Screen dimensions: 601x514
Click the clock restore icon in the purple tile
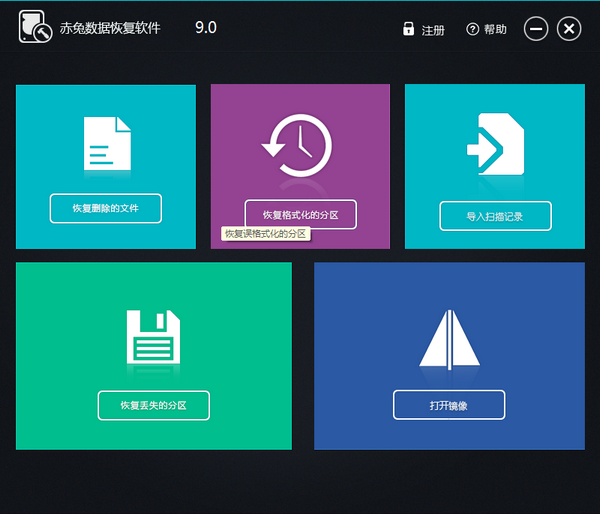297,145
